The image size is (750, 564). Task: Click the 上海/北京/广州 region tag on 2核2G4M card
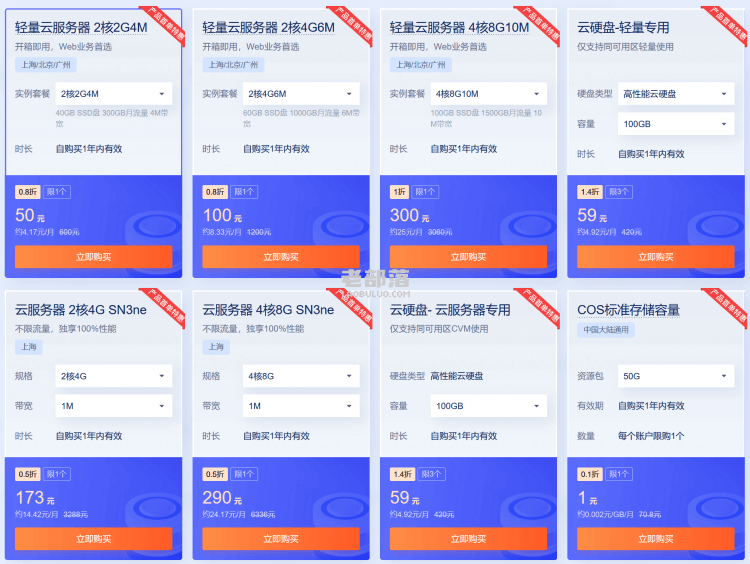(x=46, y=65)
